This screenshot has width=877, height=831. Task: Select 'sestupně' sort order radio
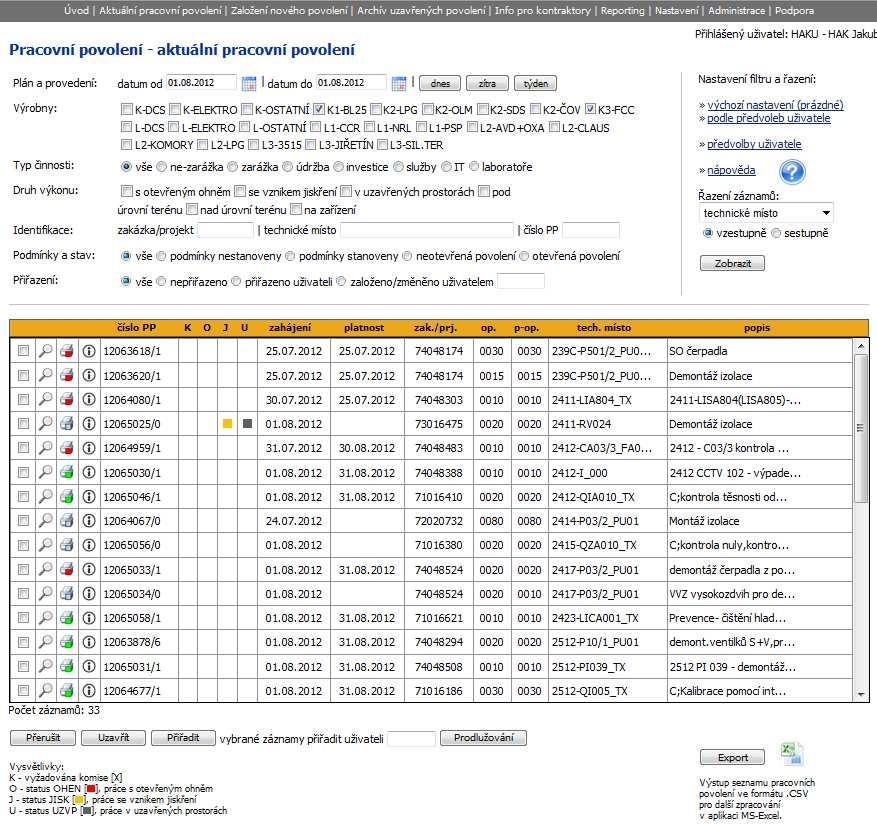tap(776, 233)
